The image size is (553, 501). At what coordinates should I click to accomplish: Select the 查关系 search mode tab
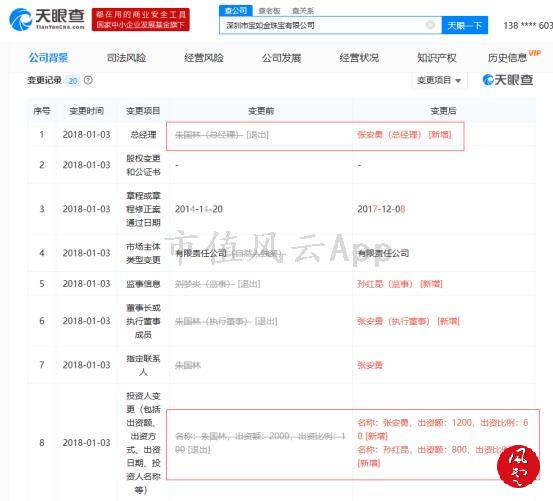click(x=303, y=11)
